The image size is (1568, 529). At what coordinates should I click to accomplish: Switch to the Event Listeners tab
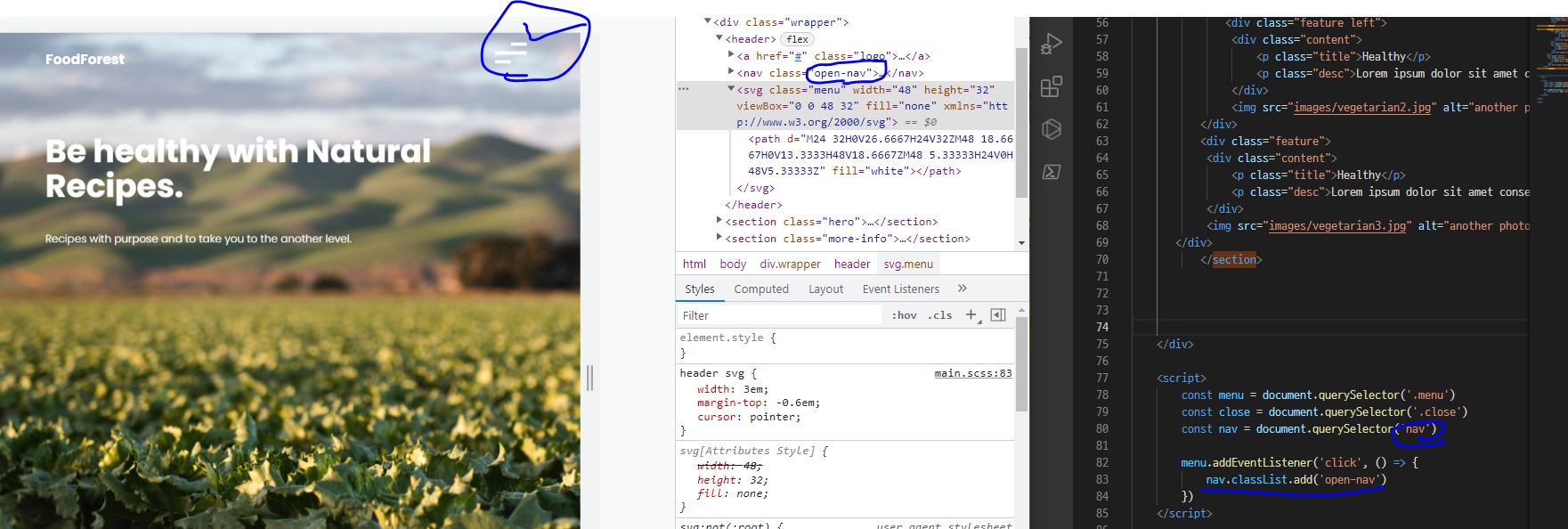point(900,289)
